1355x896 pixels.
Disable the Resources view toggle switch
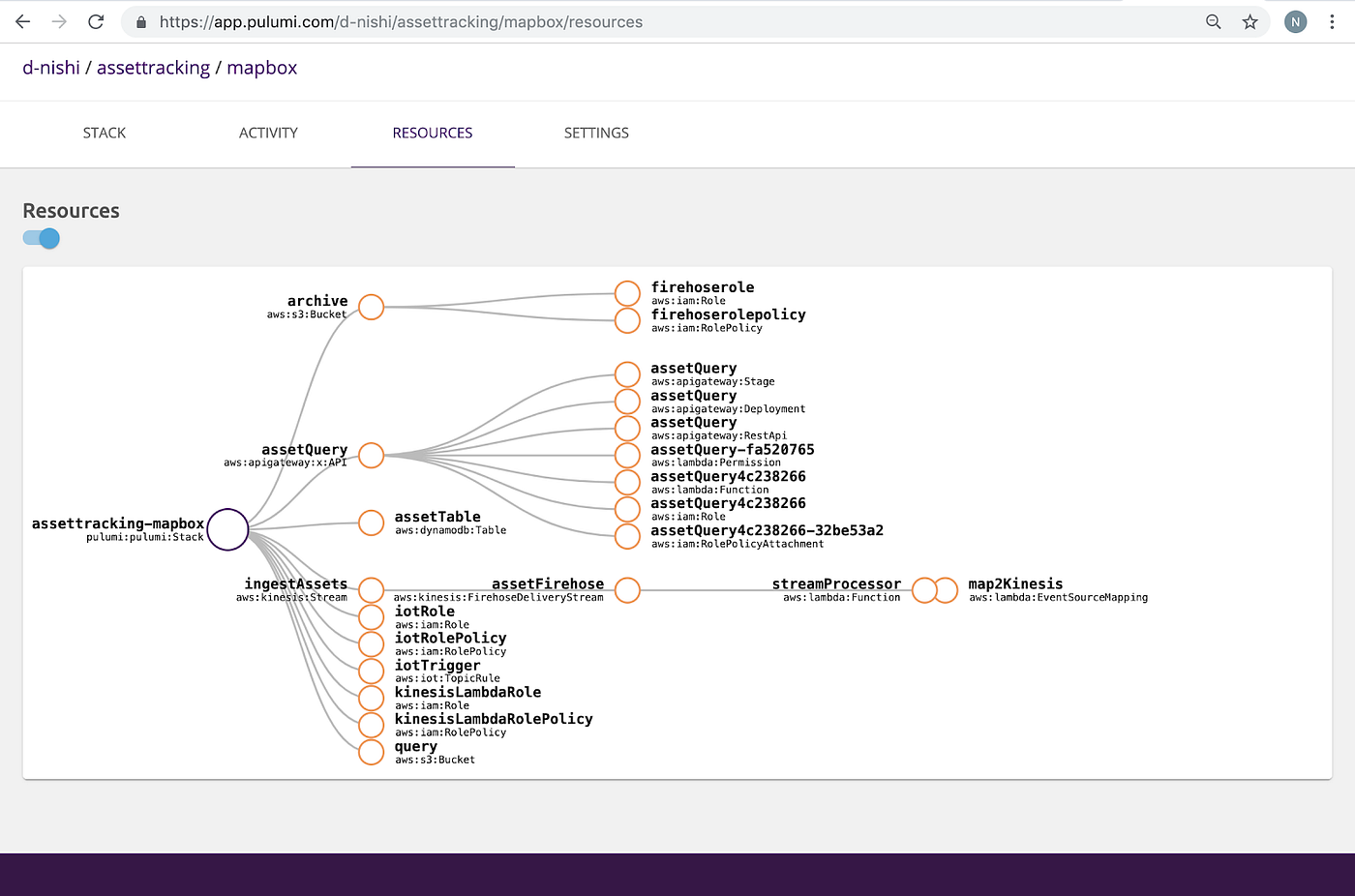pos(41,238)
